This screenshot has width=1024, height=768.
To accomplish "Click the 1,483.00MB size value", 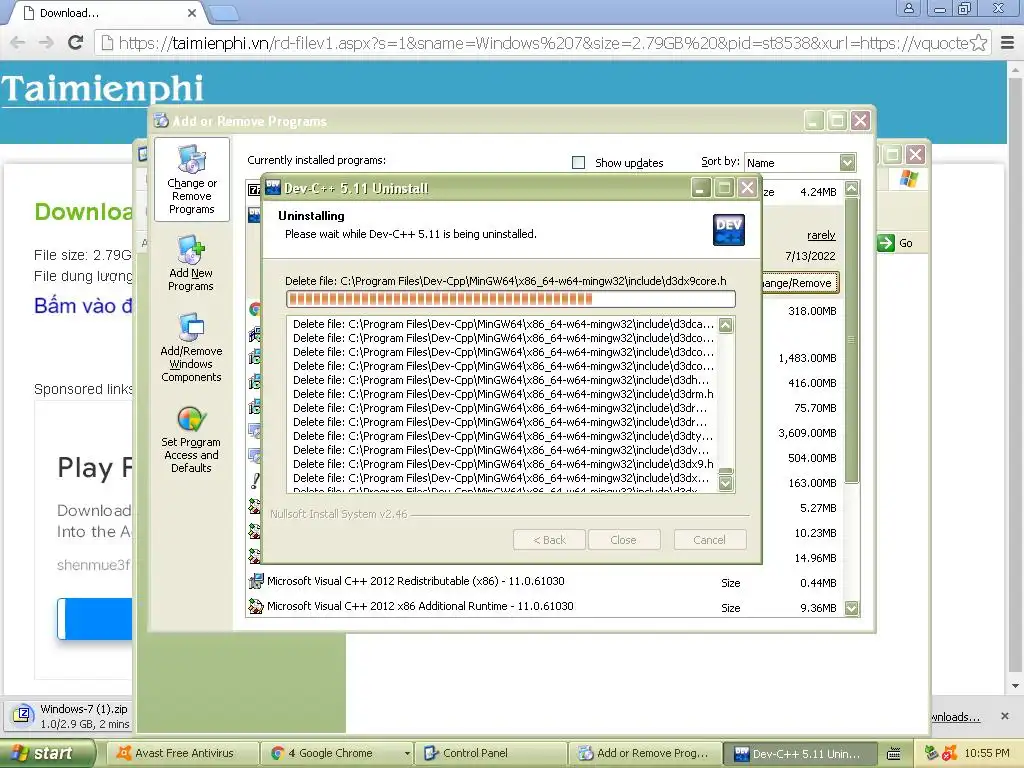I will point(807,358).
